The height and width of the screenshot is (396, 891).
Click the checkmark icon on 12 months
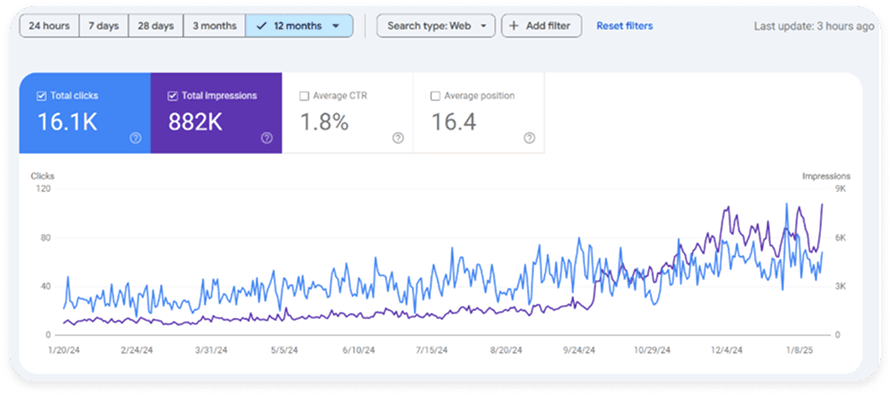pyautogui.click(x=262, y=26)
